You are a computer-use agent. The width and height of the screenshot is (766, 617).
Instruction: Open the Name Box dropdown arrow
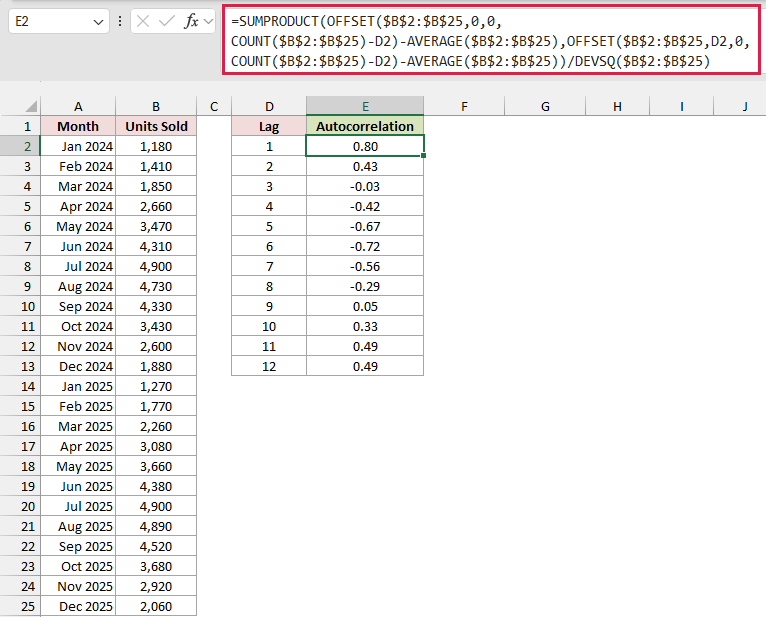tap(98, 22)
